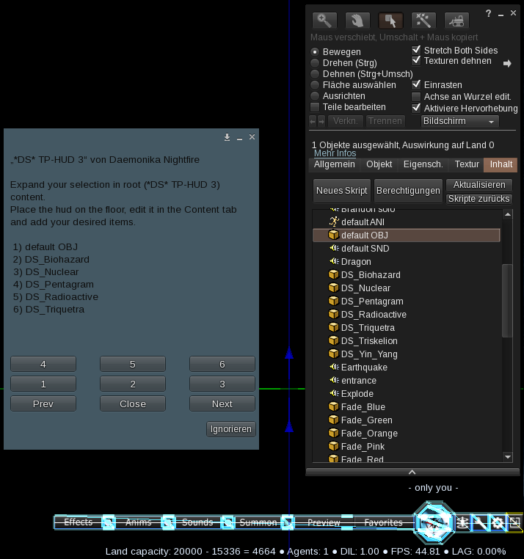Toggle Achse an Wurzel edit. checkbox
Image resolution: width=524 pixels, height=559 pixels.
point(416,97)
